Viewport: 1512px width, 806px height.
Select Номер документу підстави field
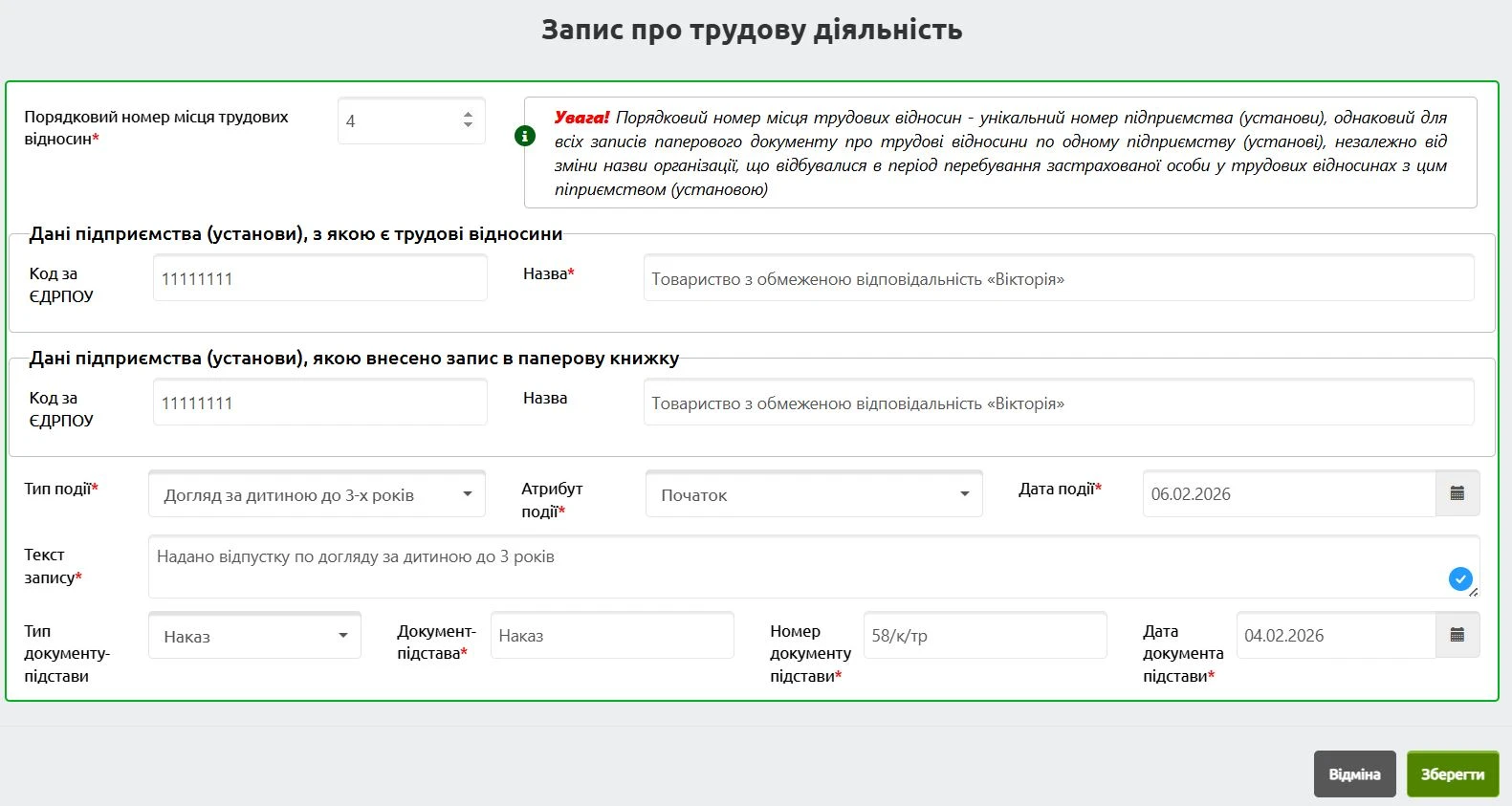[x=985, y=636]
